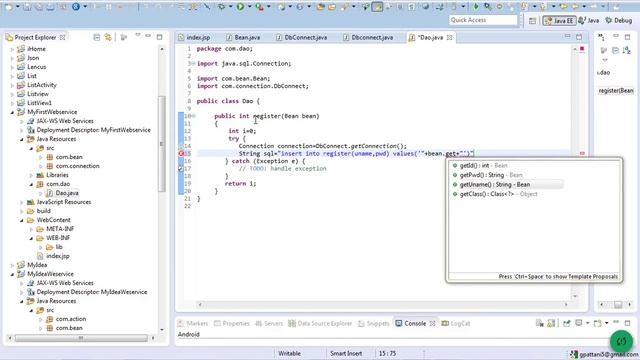Collapse the register method fold at line 10
This screenshot has height=360, width=640.
click(194, 116)
